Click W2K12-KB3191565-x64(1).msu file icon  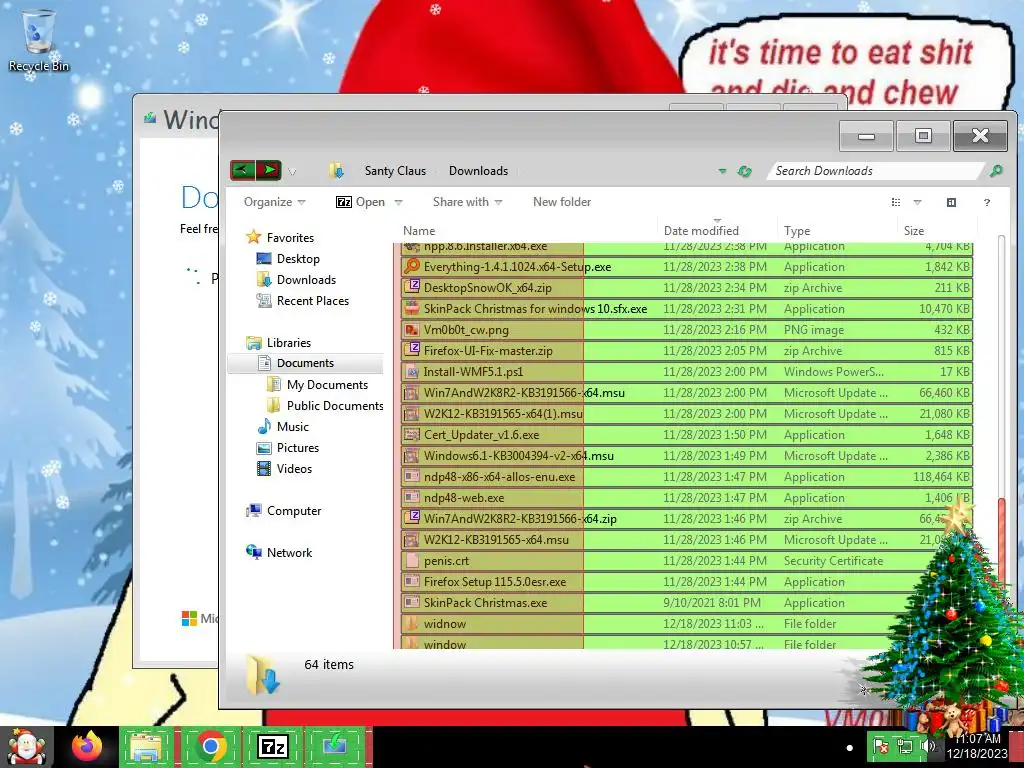[411, 413]
